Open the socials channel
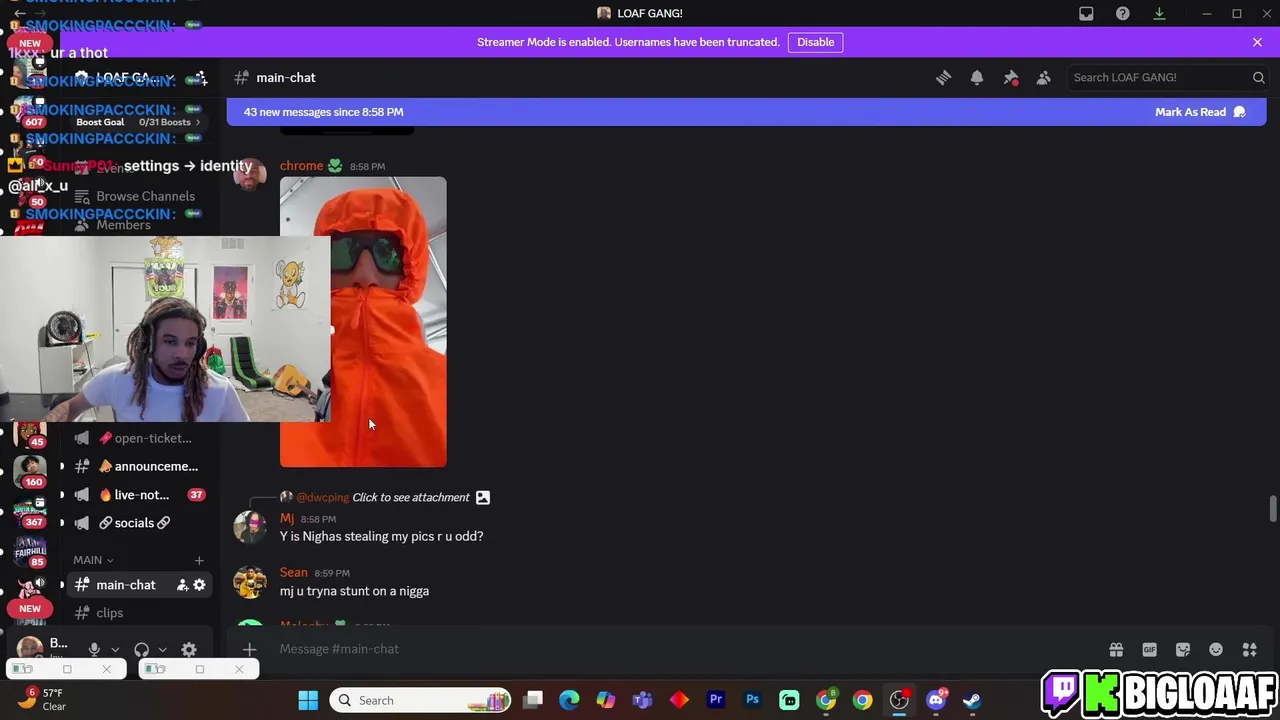Viewport: 1280px width, 720px height. pos(134,523)
